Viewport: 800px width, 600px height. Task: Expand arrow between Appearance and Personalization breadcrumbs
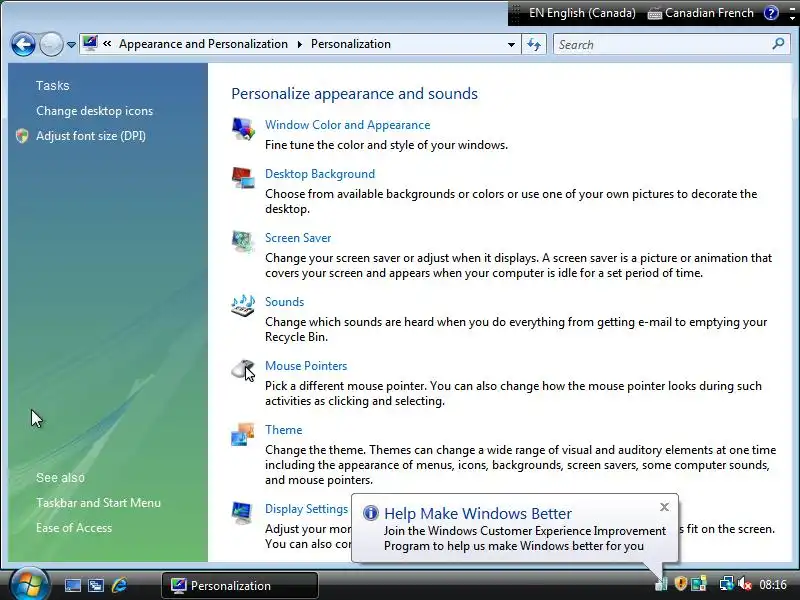pyautogui.click(x=299, y=44)
